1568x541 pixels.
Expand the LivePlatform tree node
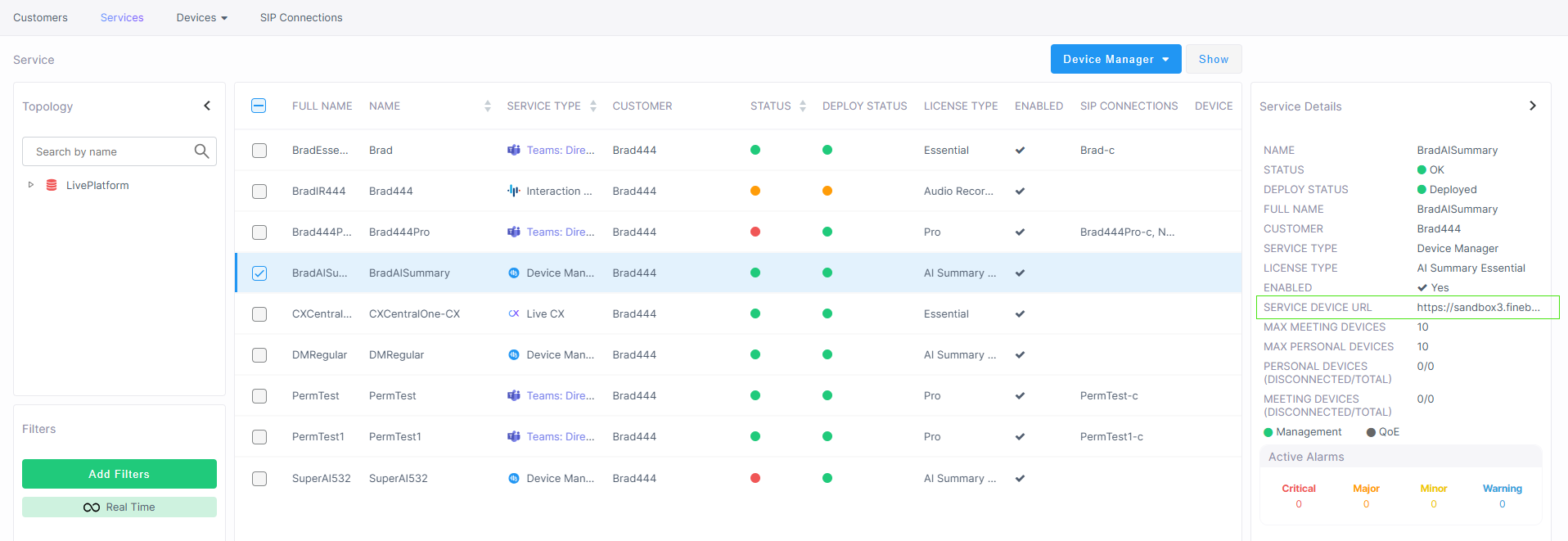tap(31, 185)
